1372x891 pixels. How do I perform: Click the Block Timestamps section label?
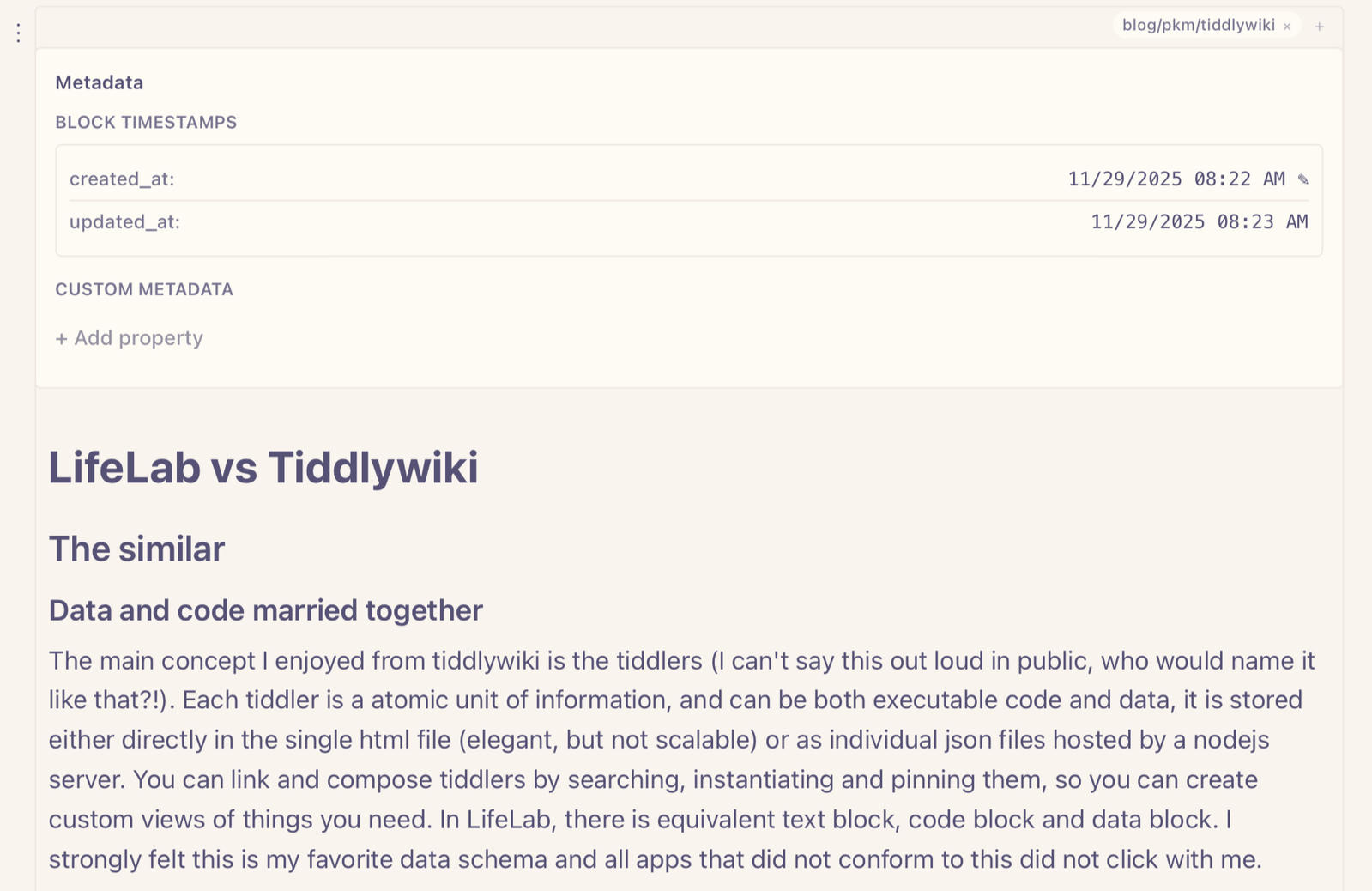point(146,122)
